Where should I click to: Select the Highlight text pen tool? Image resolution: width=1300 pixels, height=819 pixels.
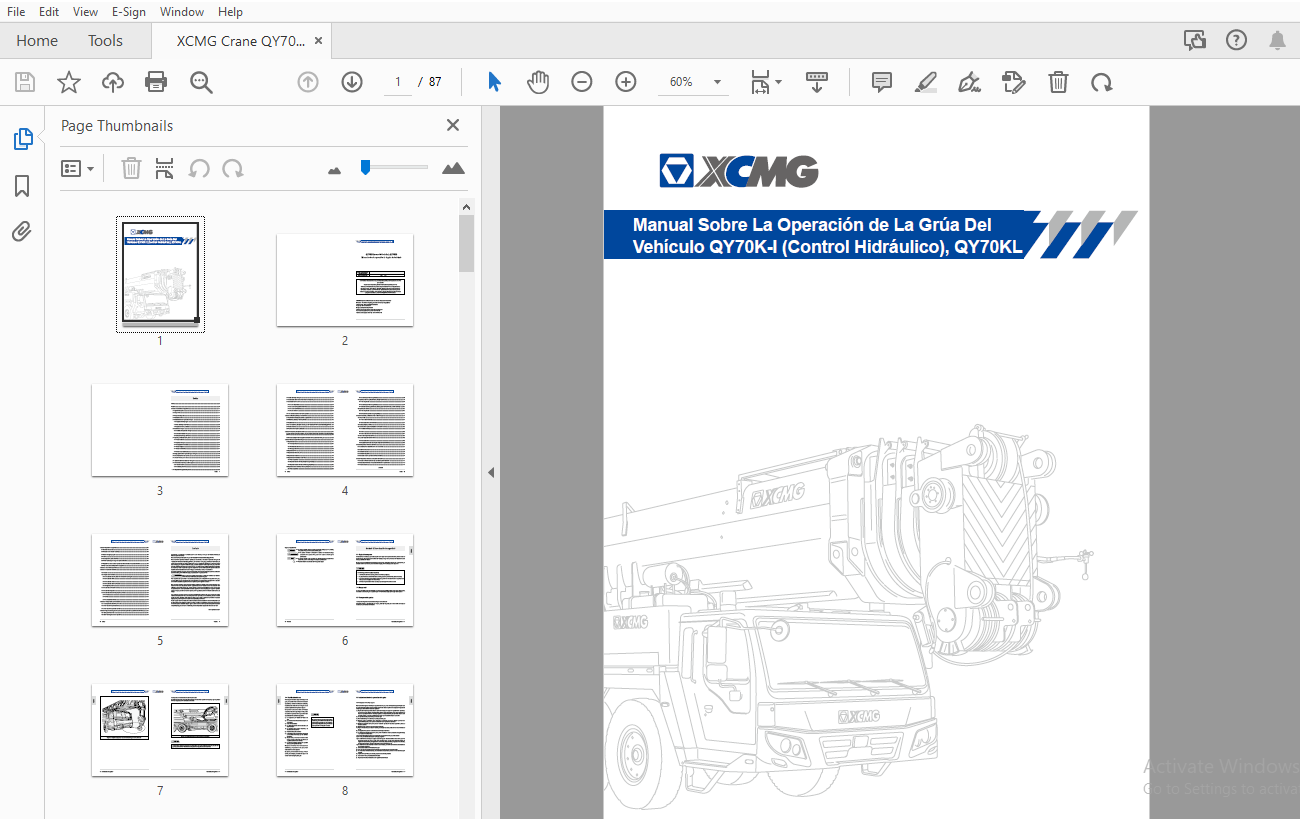pyautogui.click(x=926, y=82)
